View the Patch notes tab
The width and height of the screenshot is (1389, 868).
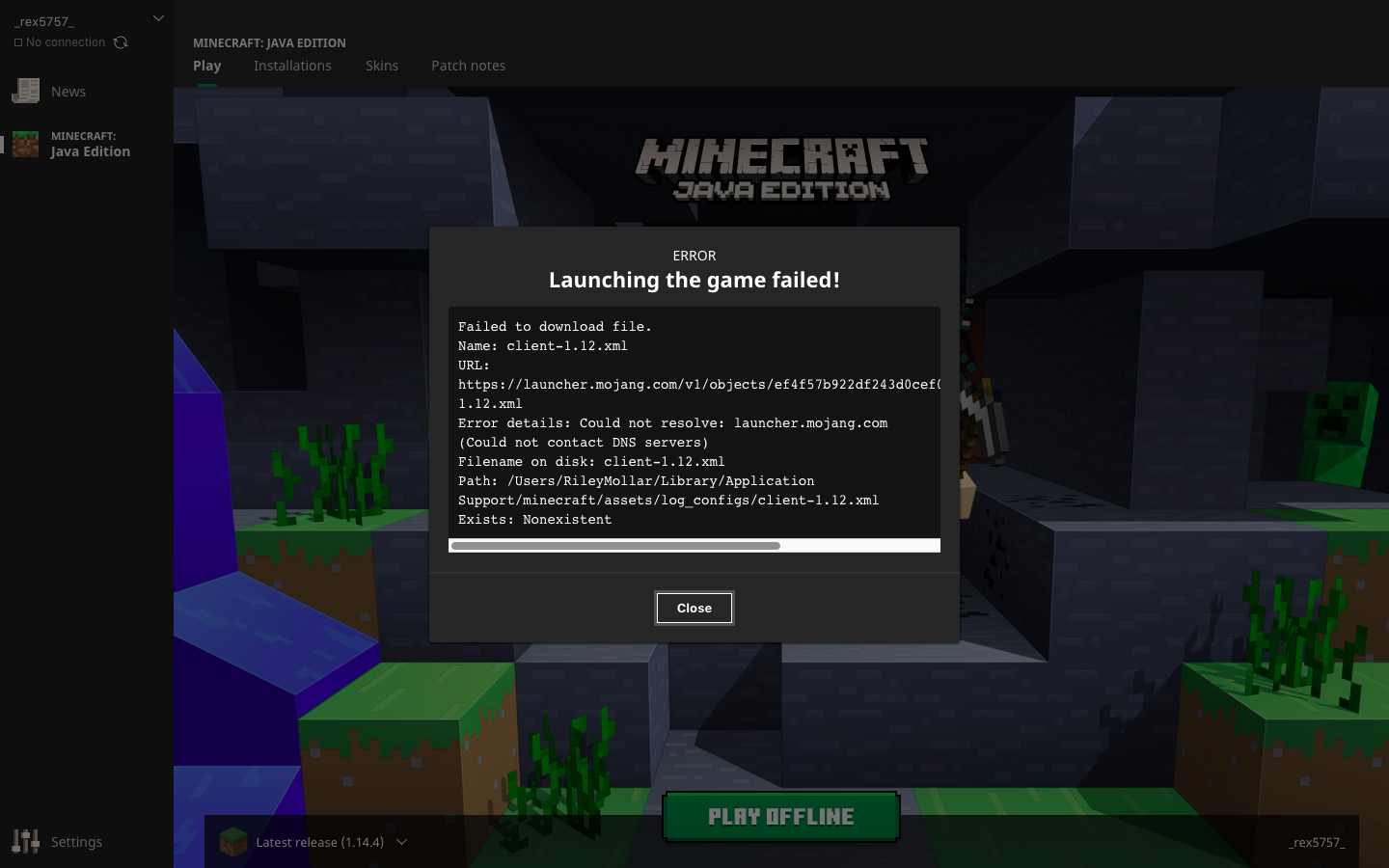[x=469, y=66]
